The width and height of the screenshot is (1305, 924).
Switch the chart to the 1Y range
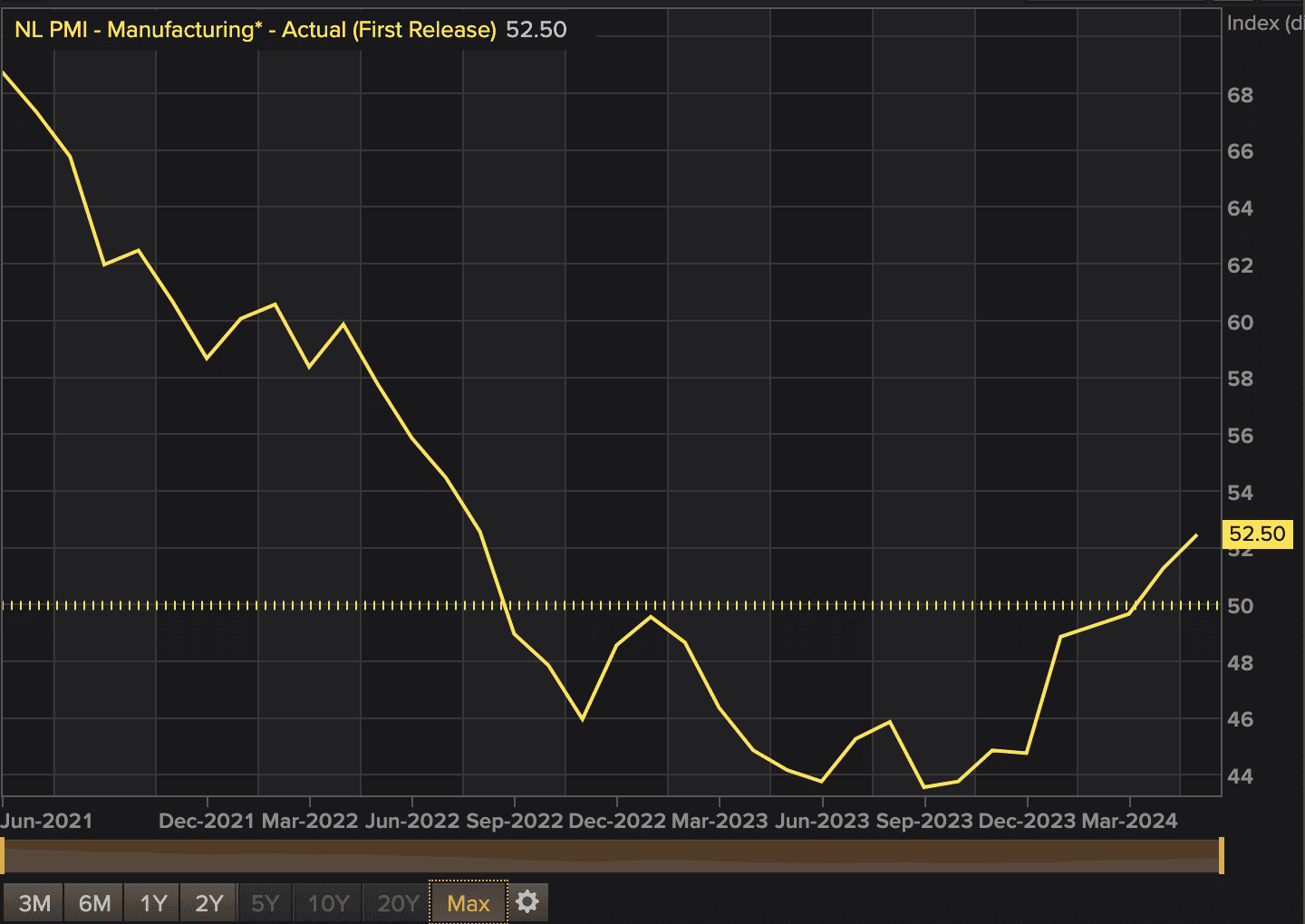153,903
